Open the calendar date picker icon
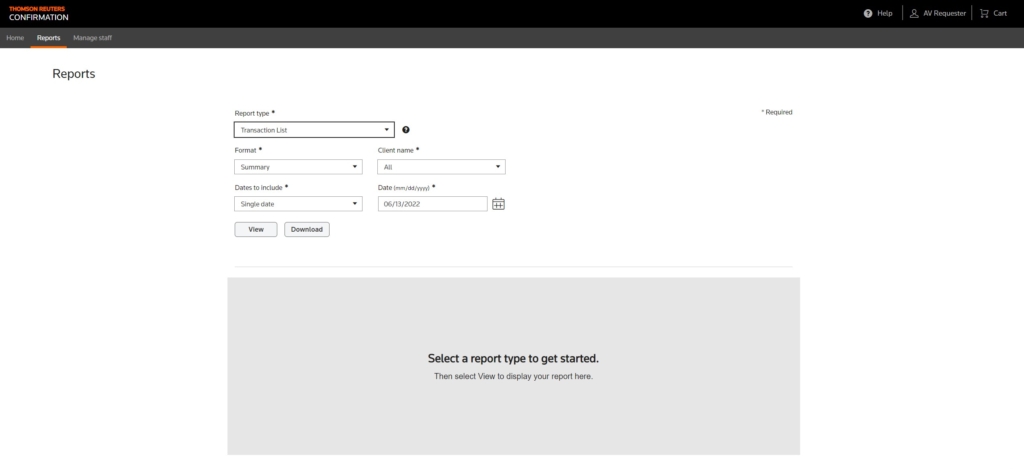 tap(498, 204)
